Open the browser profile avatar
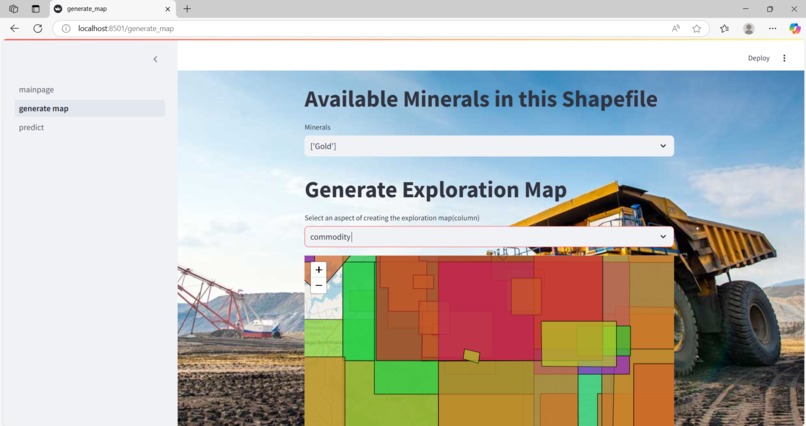Screen dimensions: 806x426 [748, 28]
